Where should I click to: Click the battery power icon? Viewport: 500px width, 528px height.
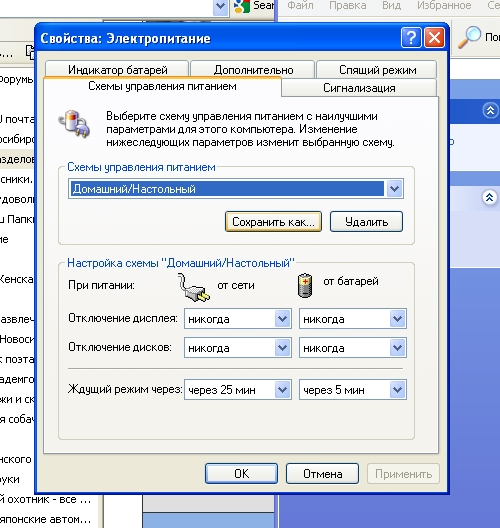click(x=305, y=285)
